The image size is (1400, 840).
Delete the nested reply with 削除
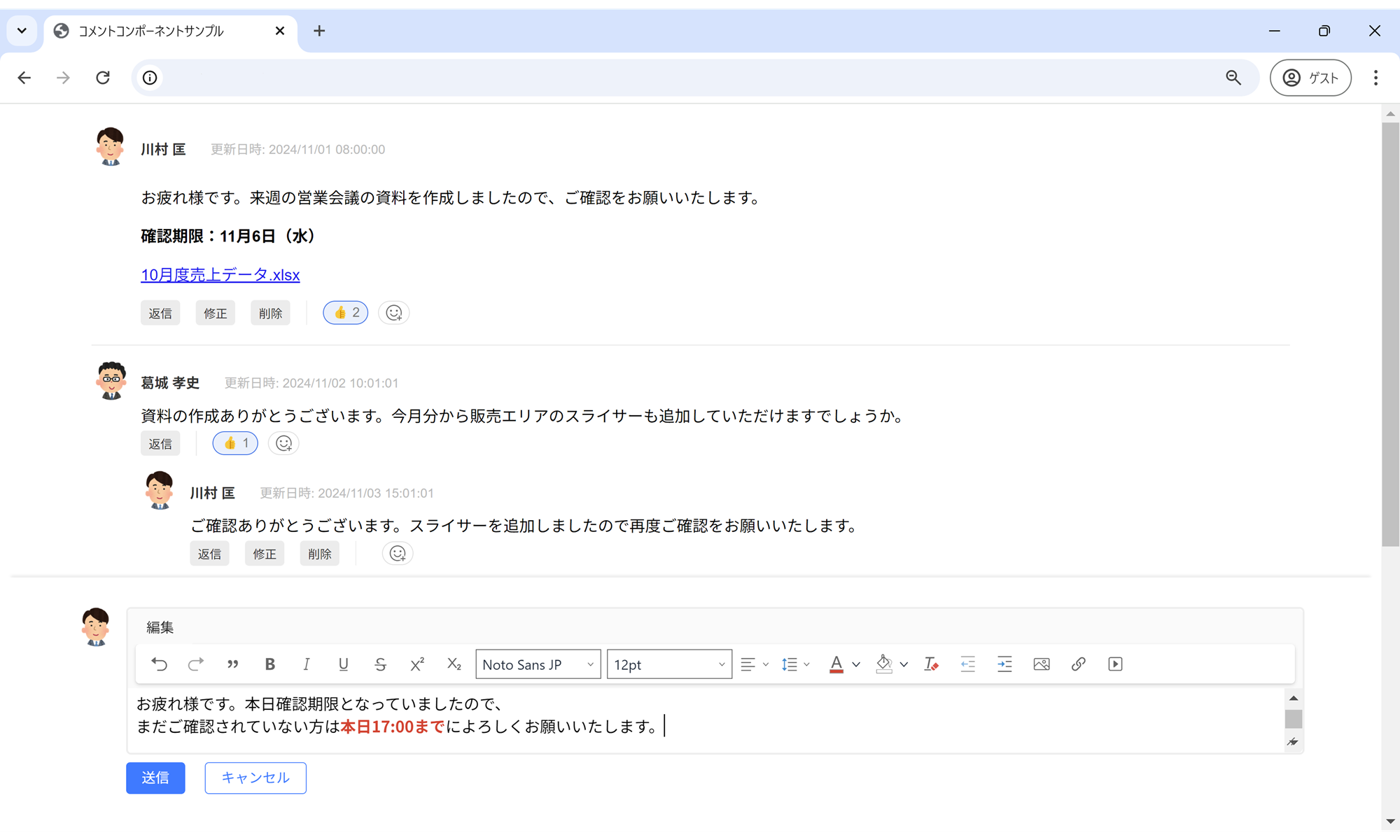point(320,554)
